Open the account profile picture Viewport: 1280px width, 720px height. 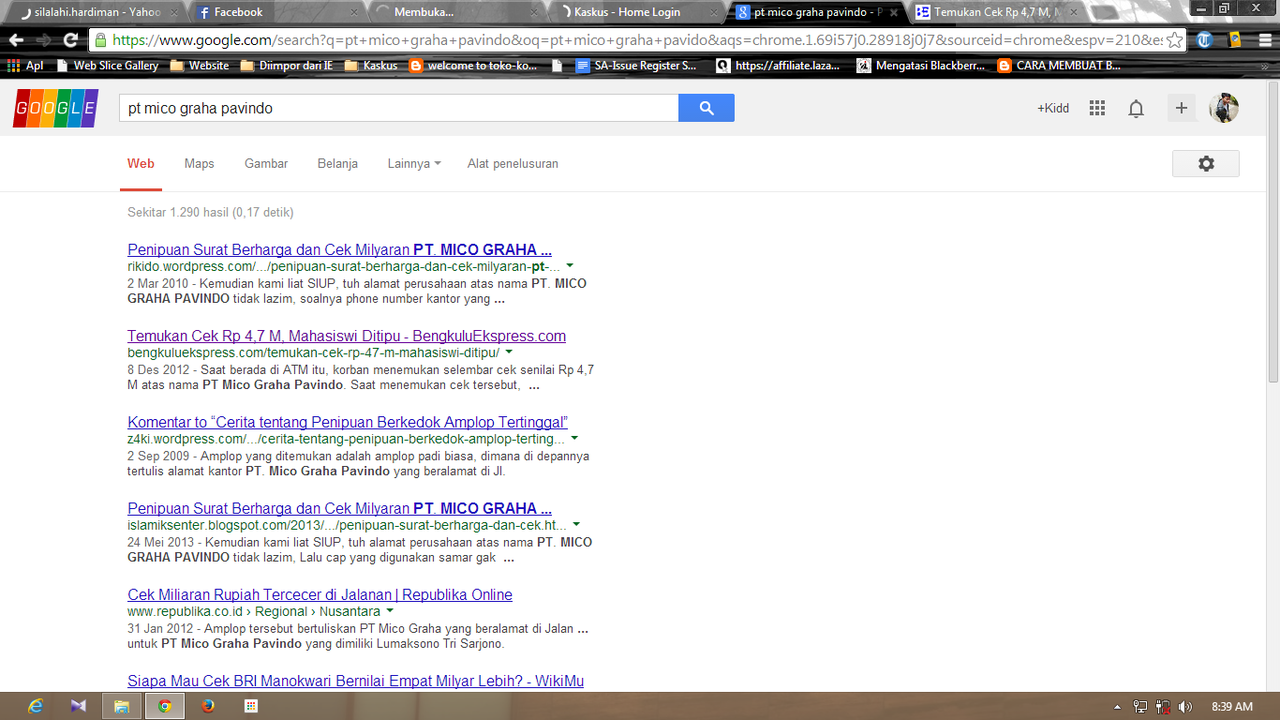tap(1224, 108)
